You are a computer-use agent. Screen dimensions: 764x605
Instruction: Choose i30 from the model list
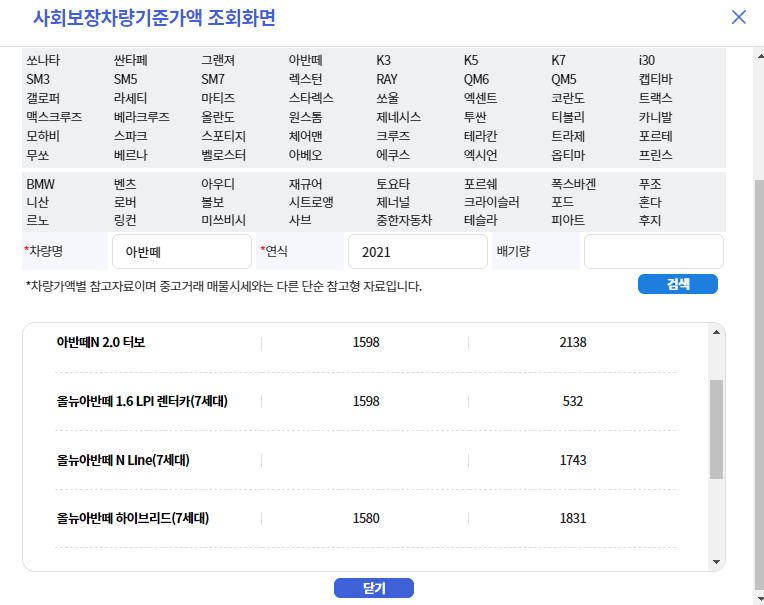[647, 60]
